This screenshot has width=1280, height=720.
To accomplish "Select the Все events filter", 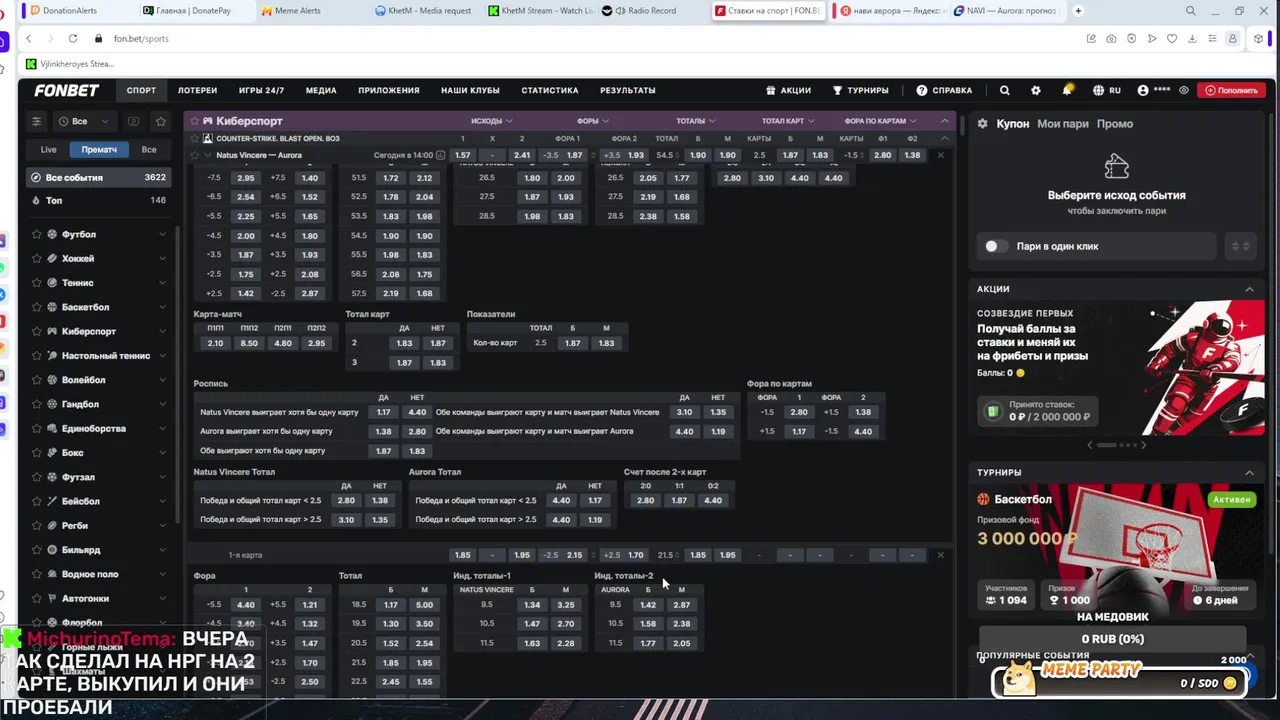I will point(149,149).
